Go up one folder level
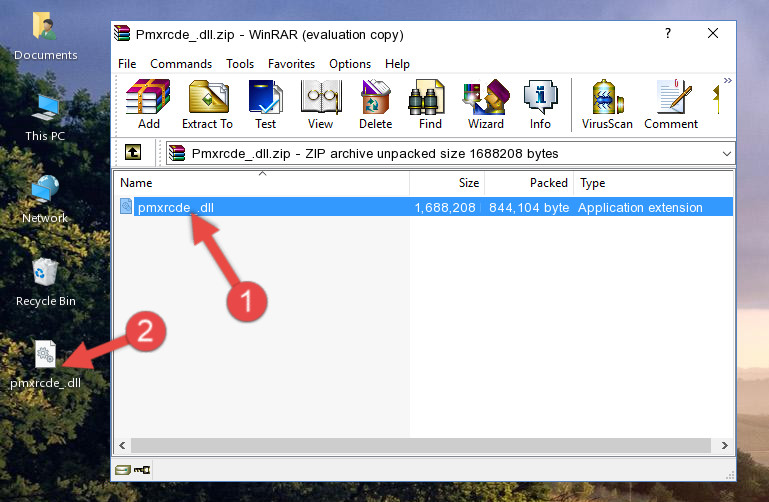 (x=133, y=152)
